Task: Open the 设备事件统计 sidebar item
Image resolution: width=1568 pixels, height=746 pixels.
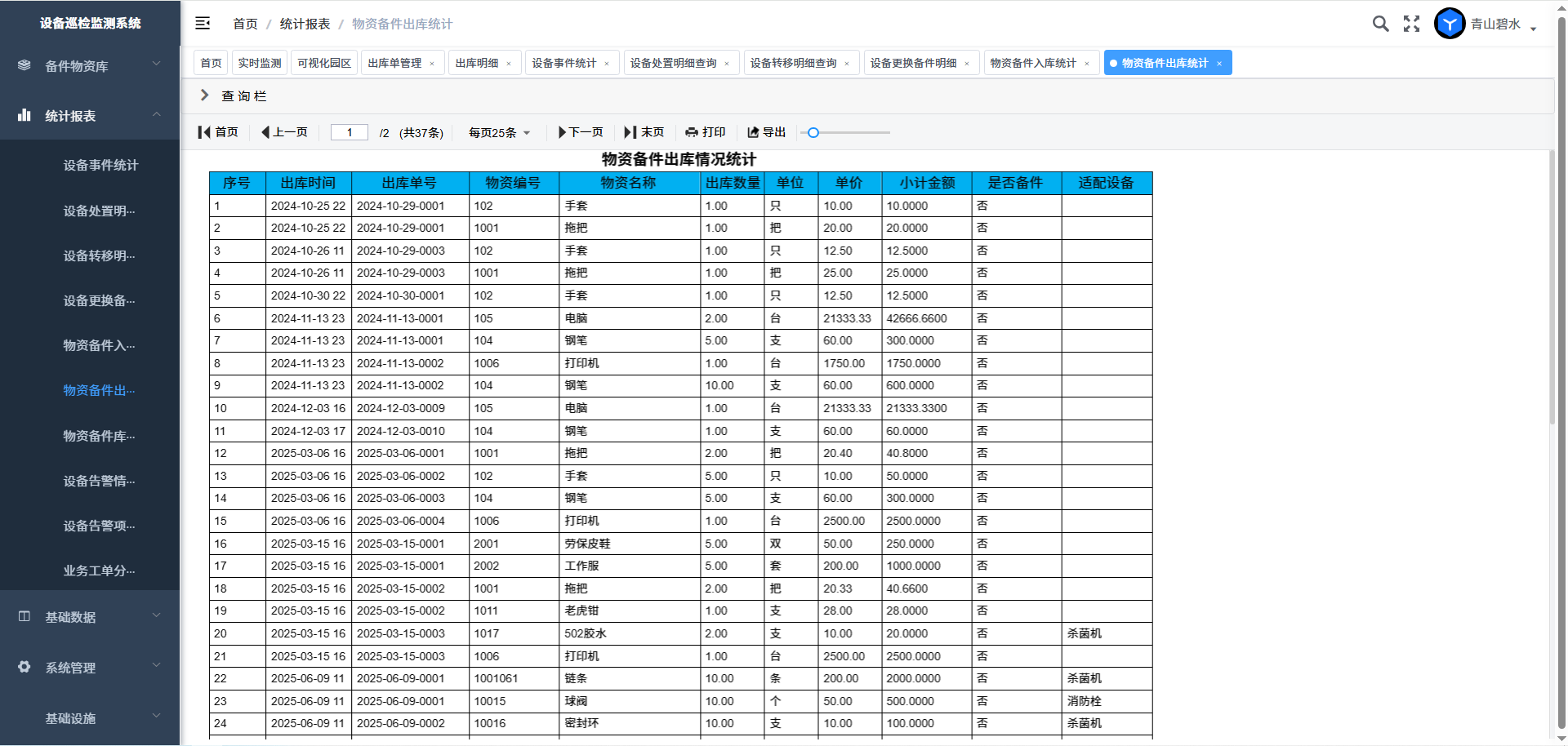Action: (x=100, y=166)
